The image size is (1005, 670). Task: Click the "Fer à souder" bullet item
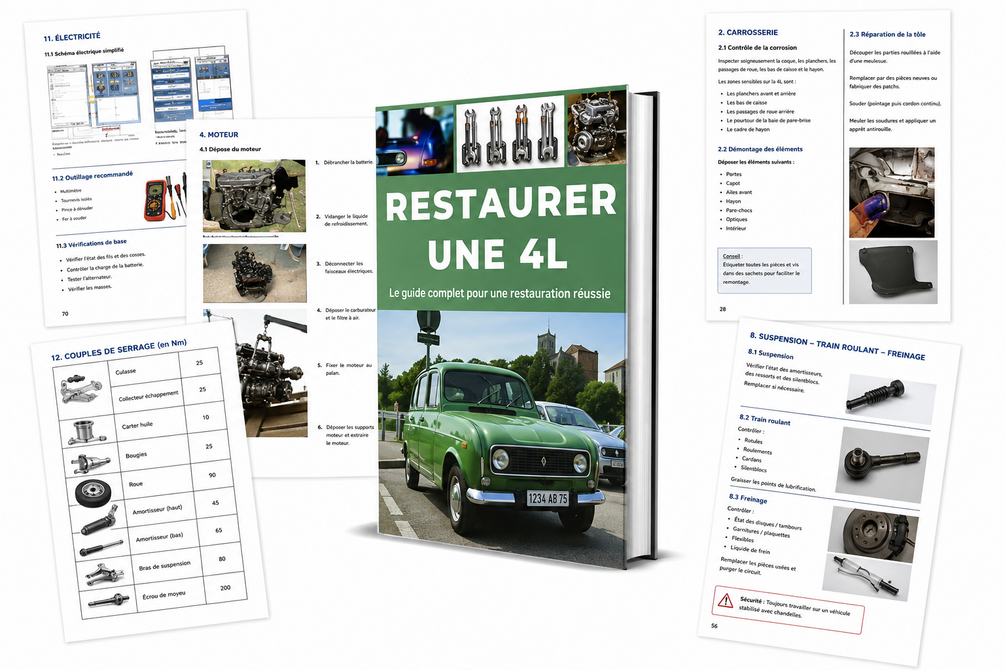click(x=74, y=219)
